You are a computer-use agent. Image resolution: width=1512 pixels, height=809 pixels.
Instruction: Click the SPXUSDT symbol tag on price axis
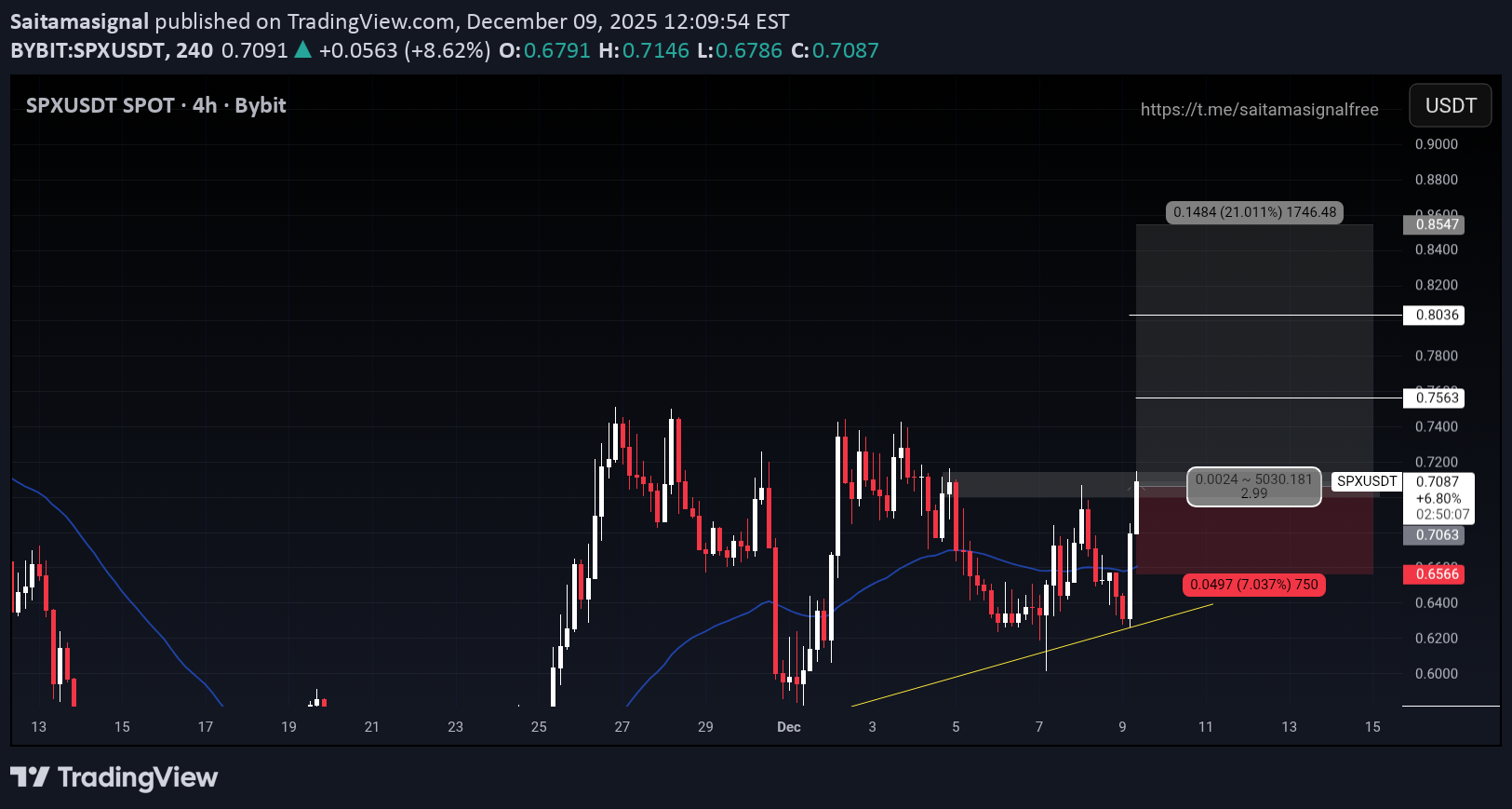(x=1366, y=481)
